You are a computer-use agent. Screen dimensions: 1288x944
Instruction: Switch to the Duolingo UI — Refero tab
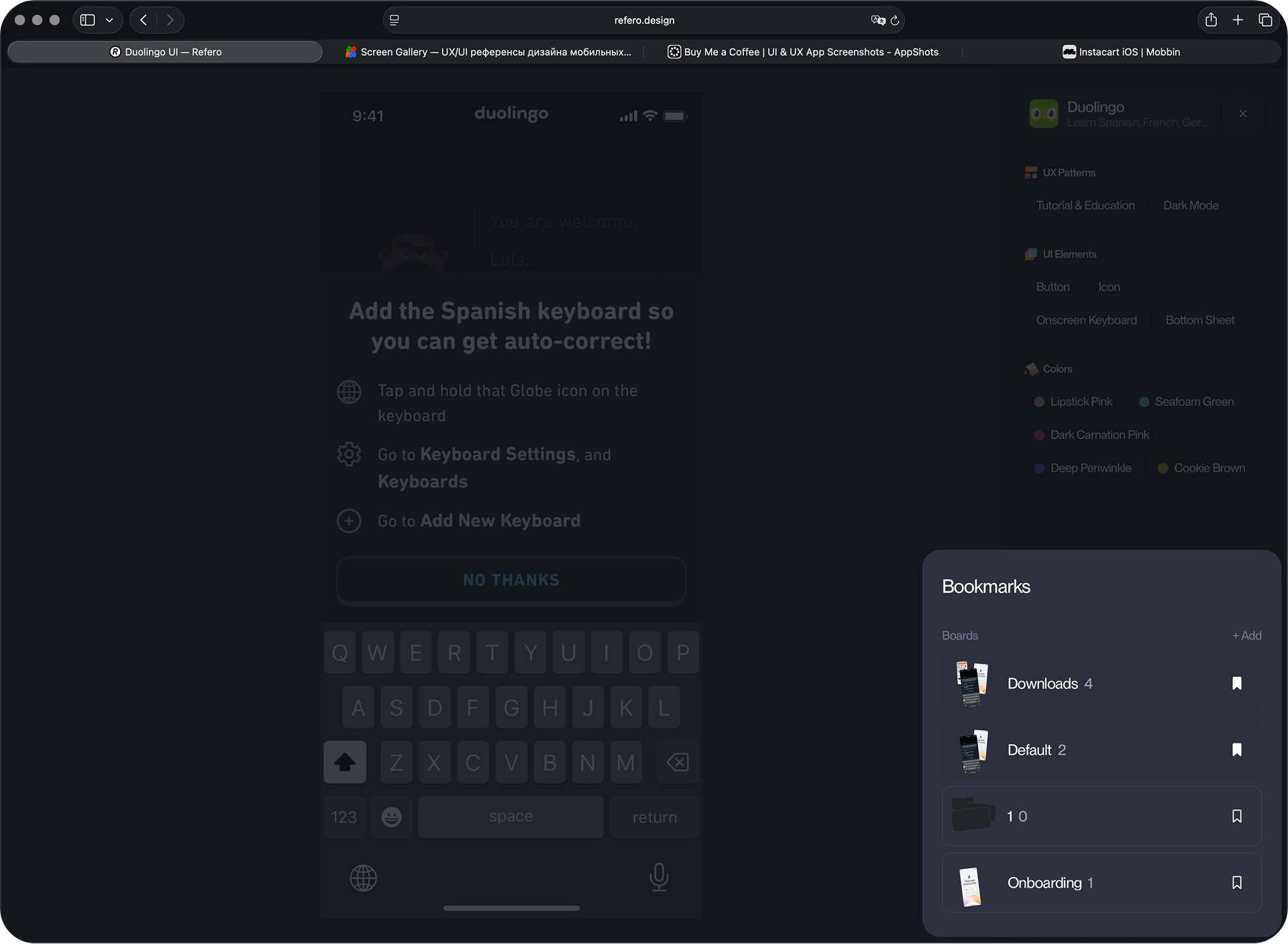tap(165, 52)
